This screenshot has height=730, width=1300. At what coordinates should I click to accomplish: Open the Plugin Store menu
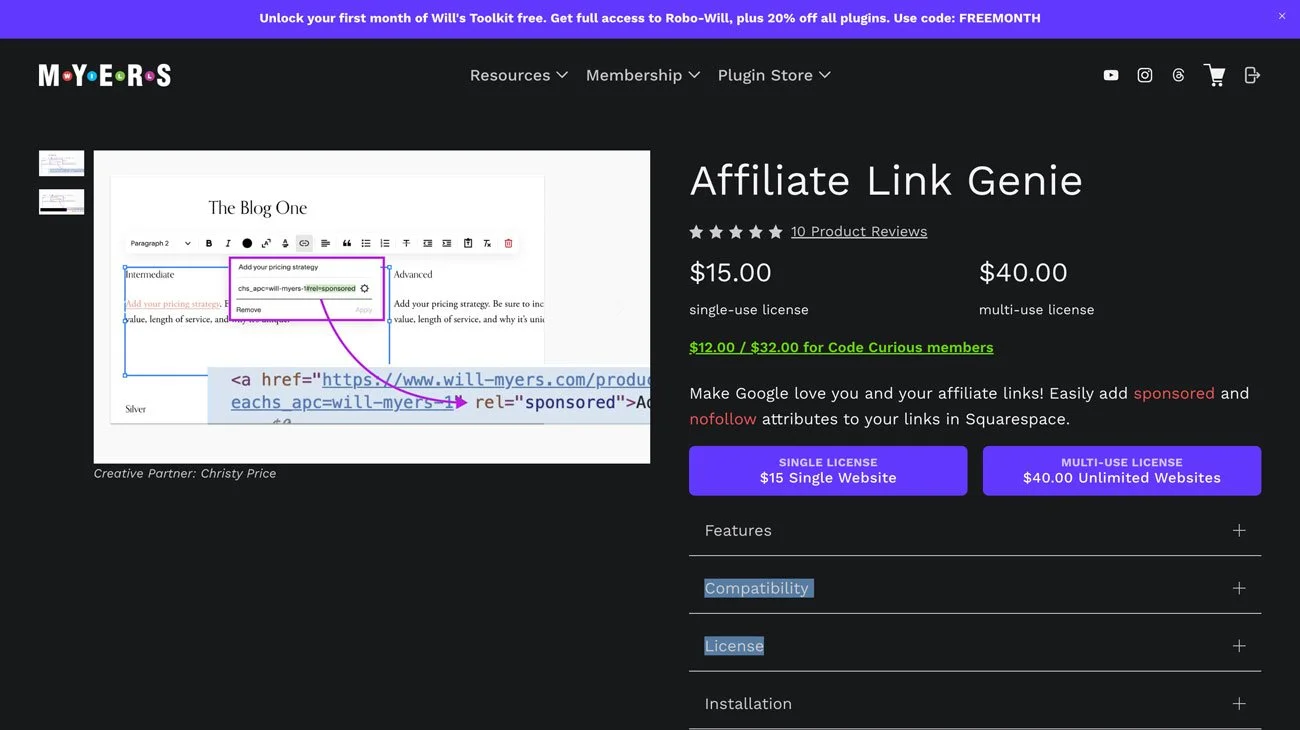pyautogui.click(x=774, y=75)
